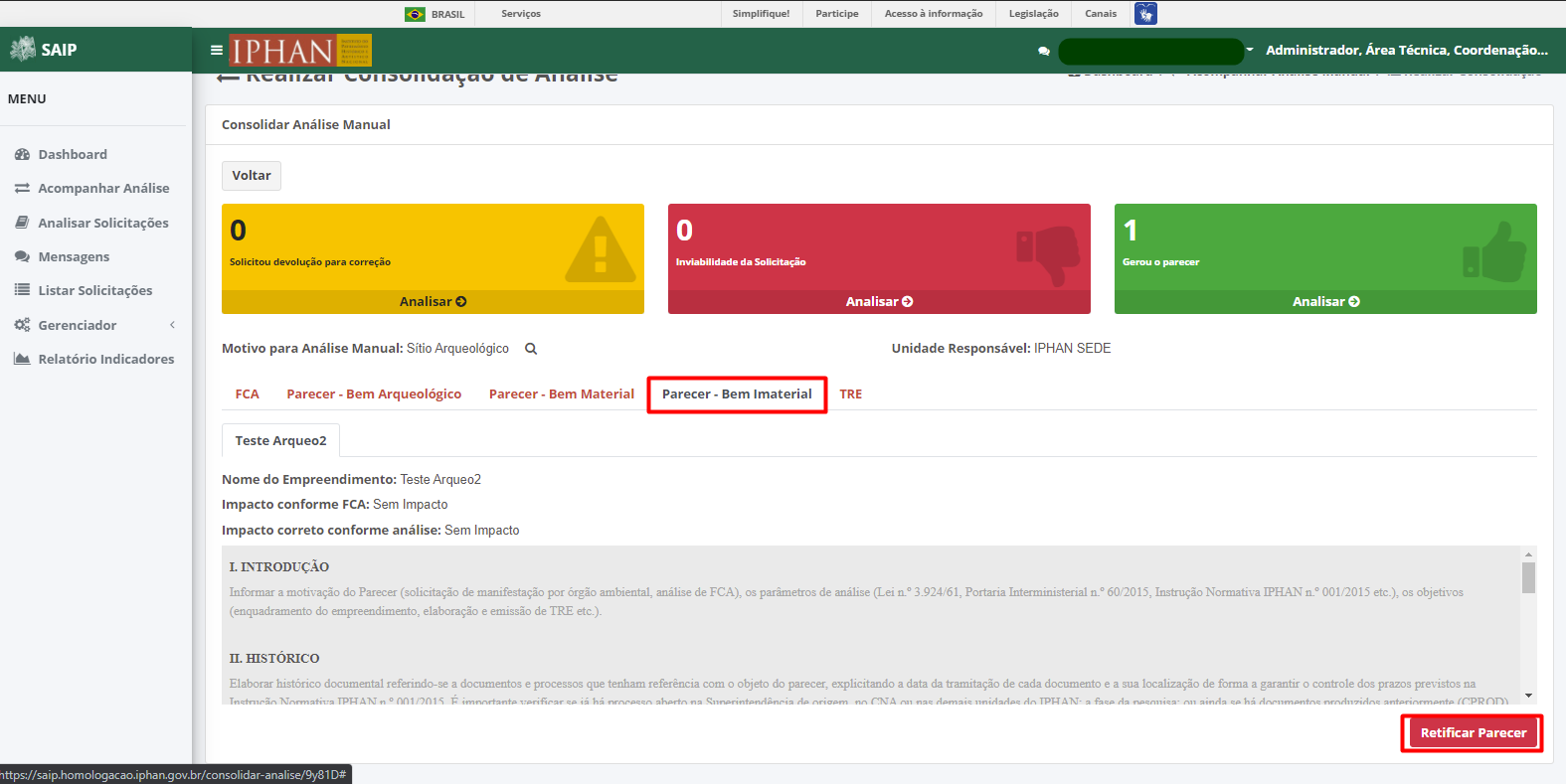Open the hamburger menu toggle
The image size is (1566, 784).
click(217, 50)
